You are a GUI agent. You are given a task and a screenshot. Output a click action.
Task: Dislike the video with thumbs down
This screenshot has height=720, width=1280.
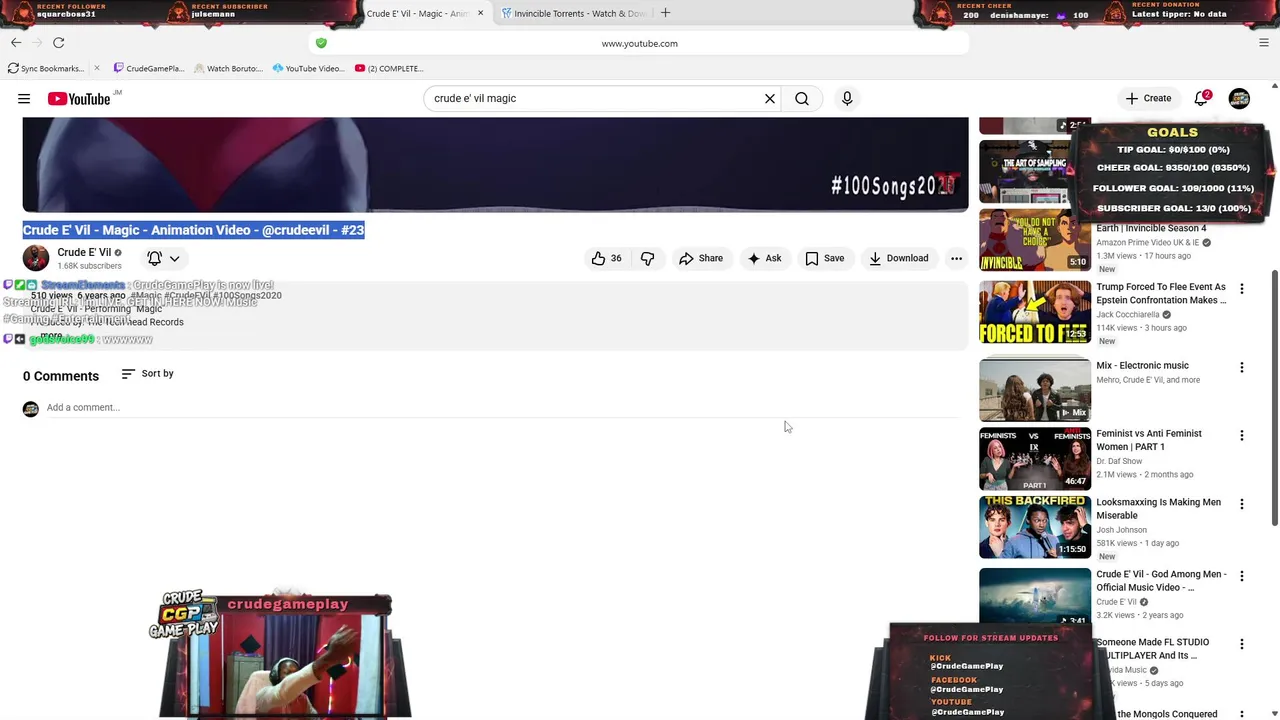point(648,258)
